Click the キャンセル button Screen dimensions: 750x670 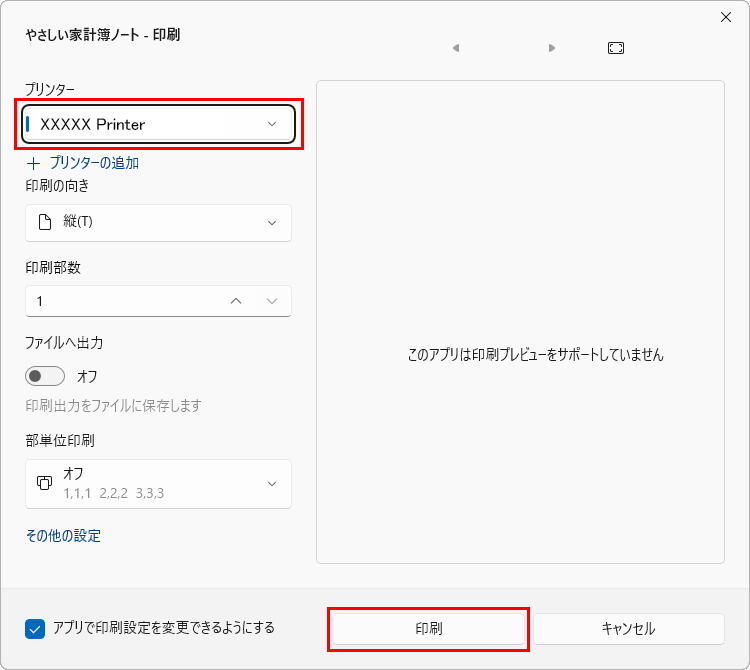[x=629, y=629]
